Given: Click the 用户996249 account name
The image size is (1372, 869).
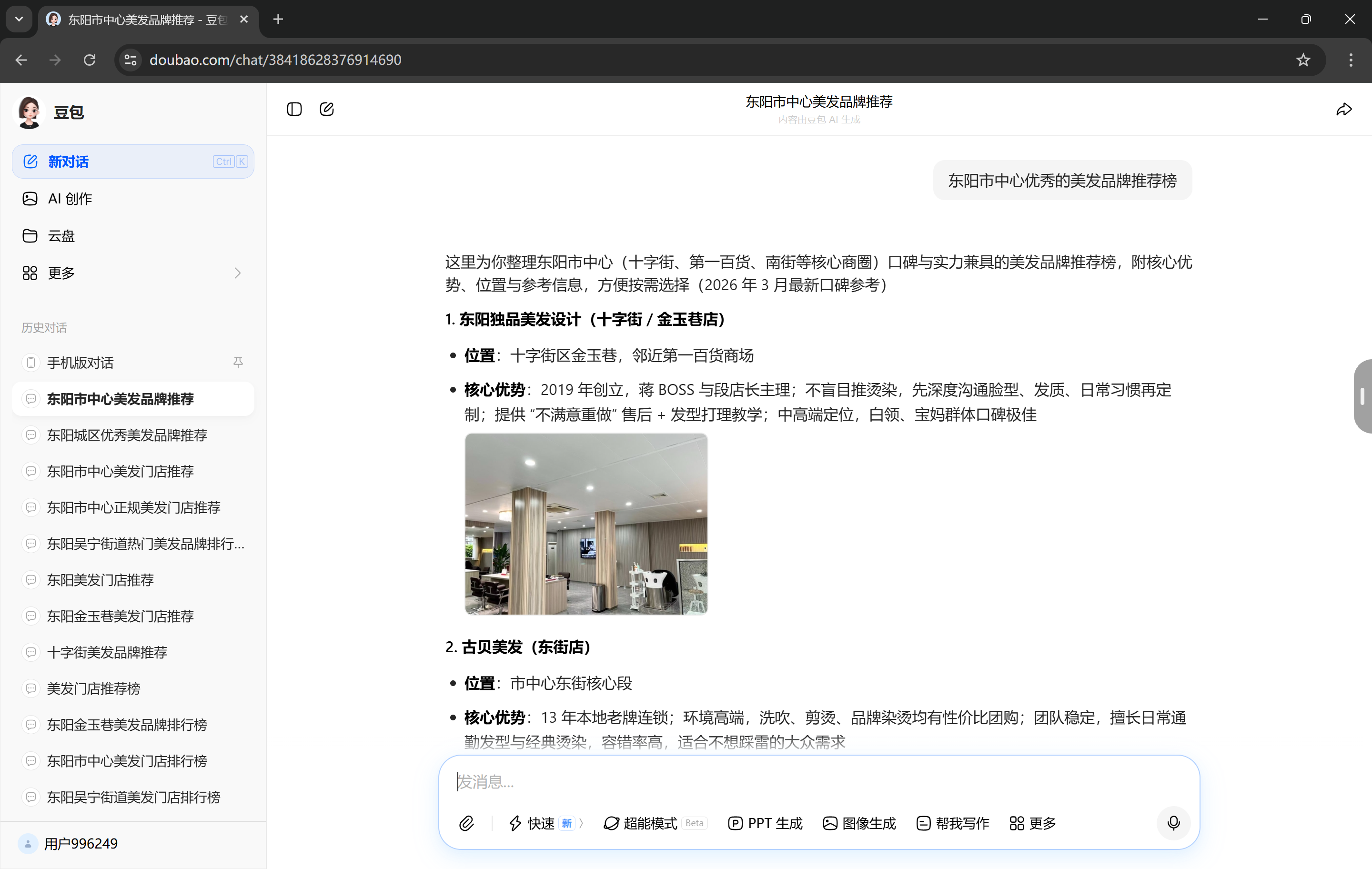Looking at the screenshot, I should coord(81,843).
